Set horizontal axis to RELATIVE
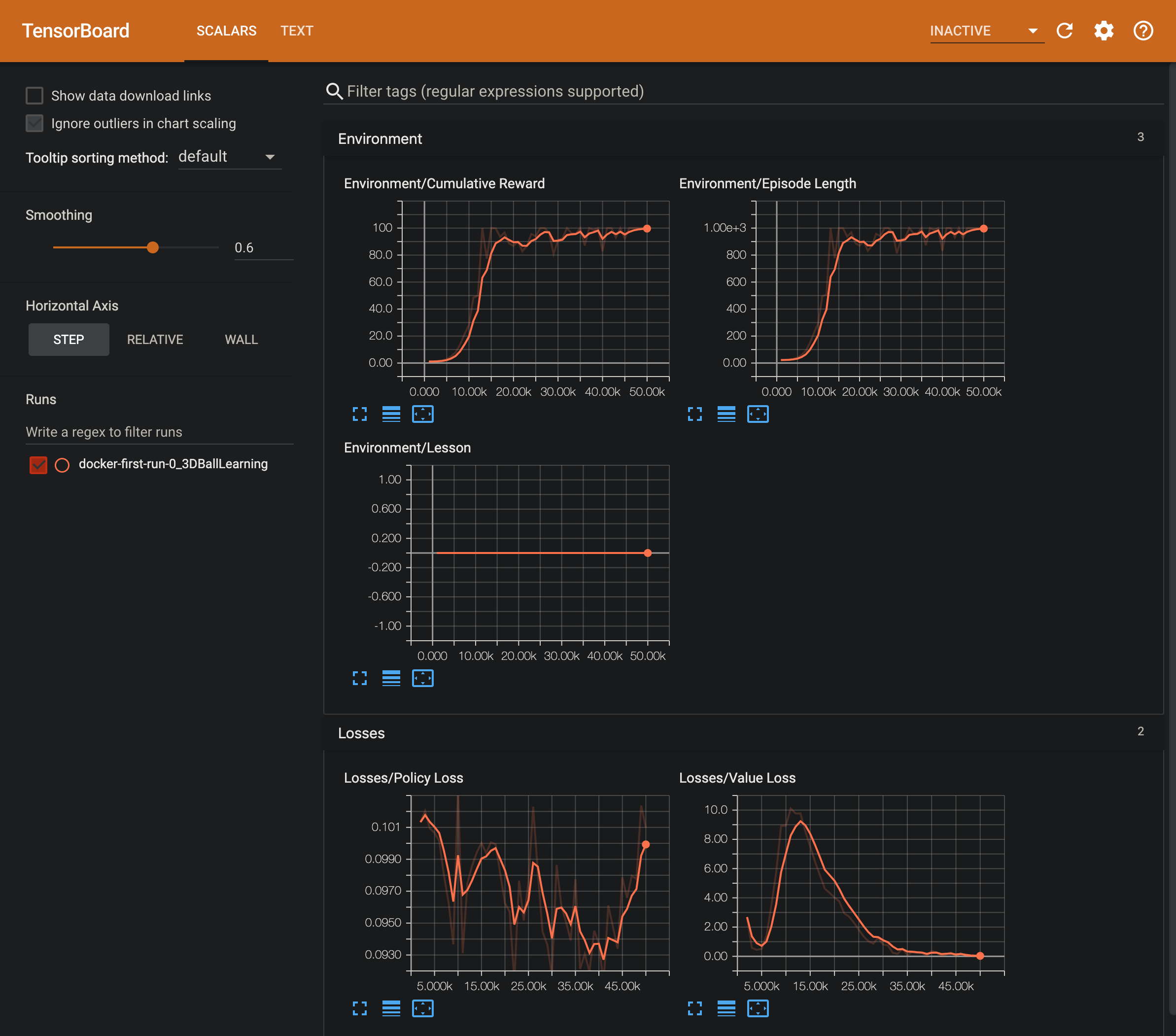 click(x=155, y=340)
